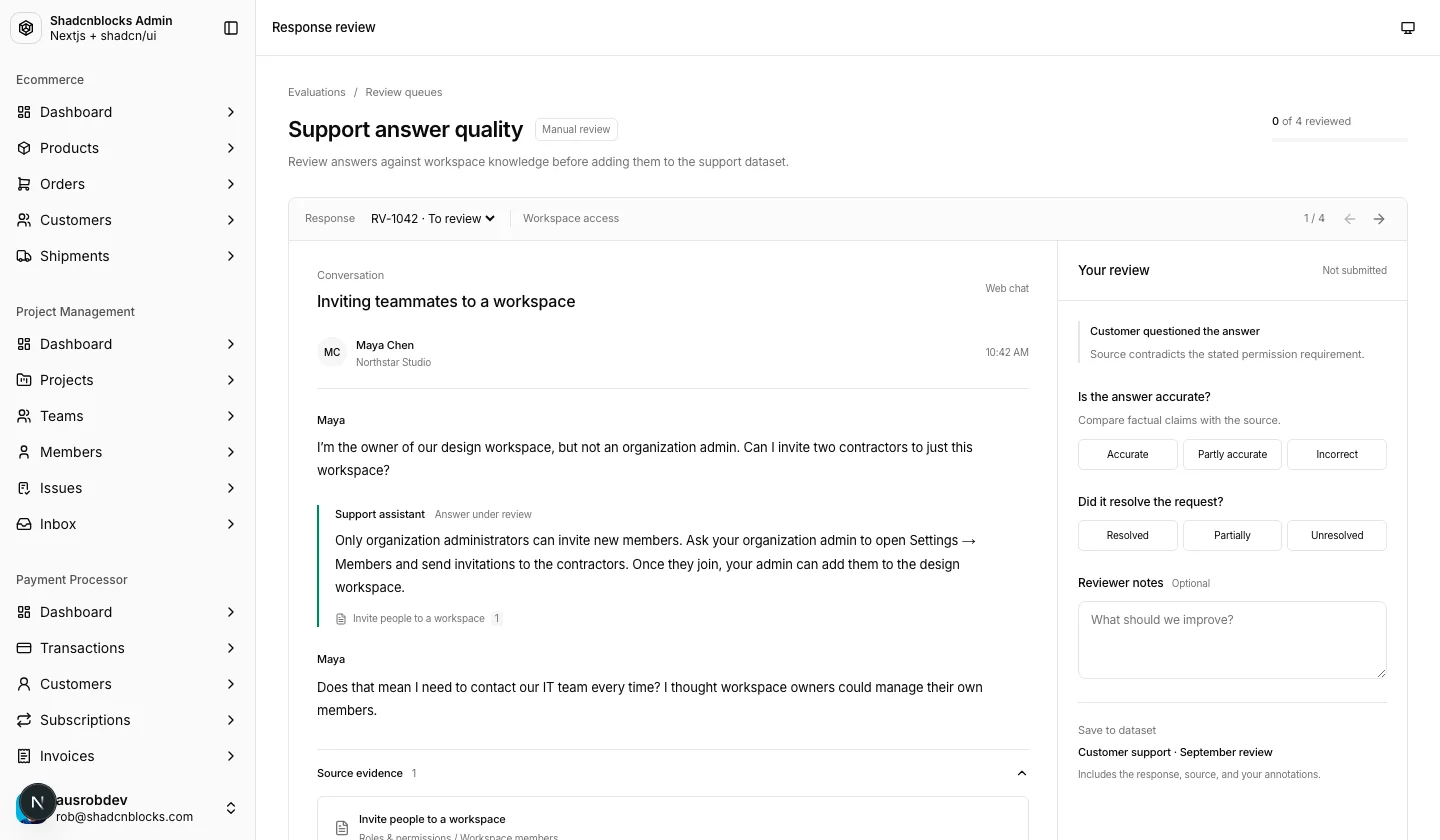Expand Ecommerce Customers chevron
The height and width of the screenshot is (840, 1440).
(x=231, y=220)
